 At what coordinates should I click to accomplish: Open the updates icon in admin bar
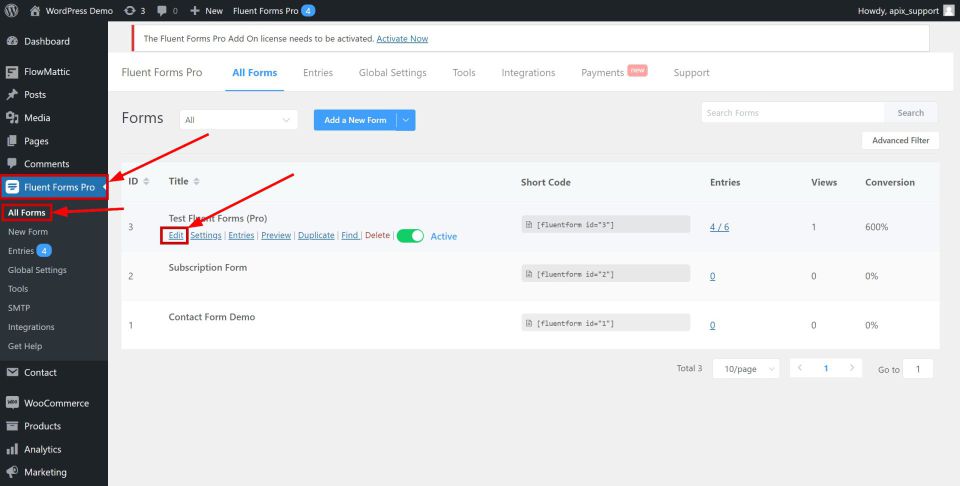131,10
